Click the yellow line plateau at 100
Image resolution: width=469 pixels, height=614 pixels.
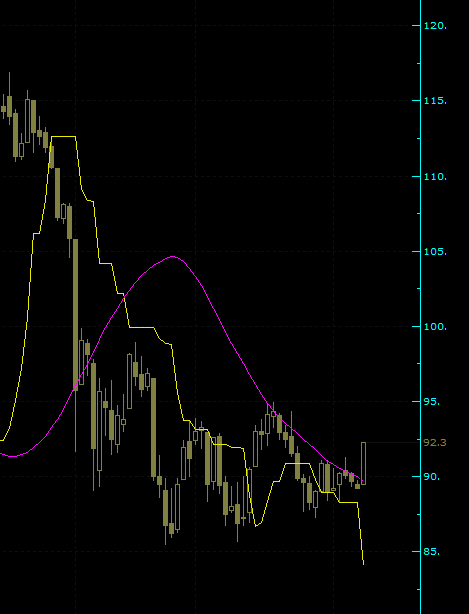[x=141, y=327]
